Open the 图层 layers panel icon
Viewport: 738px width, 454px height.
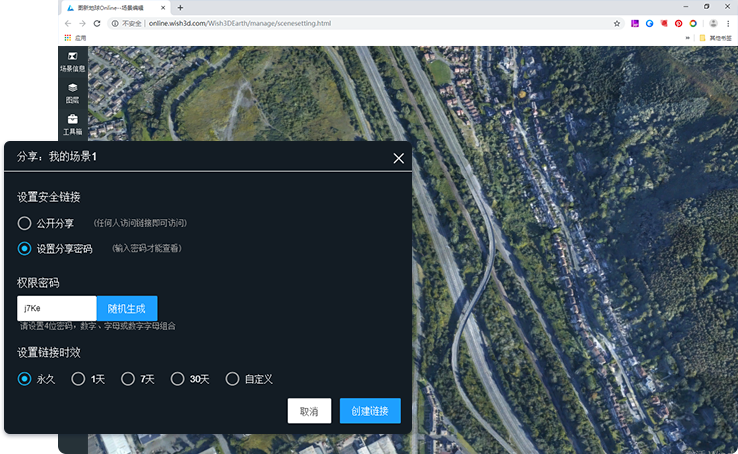coord(72,93)
